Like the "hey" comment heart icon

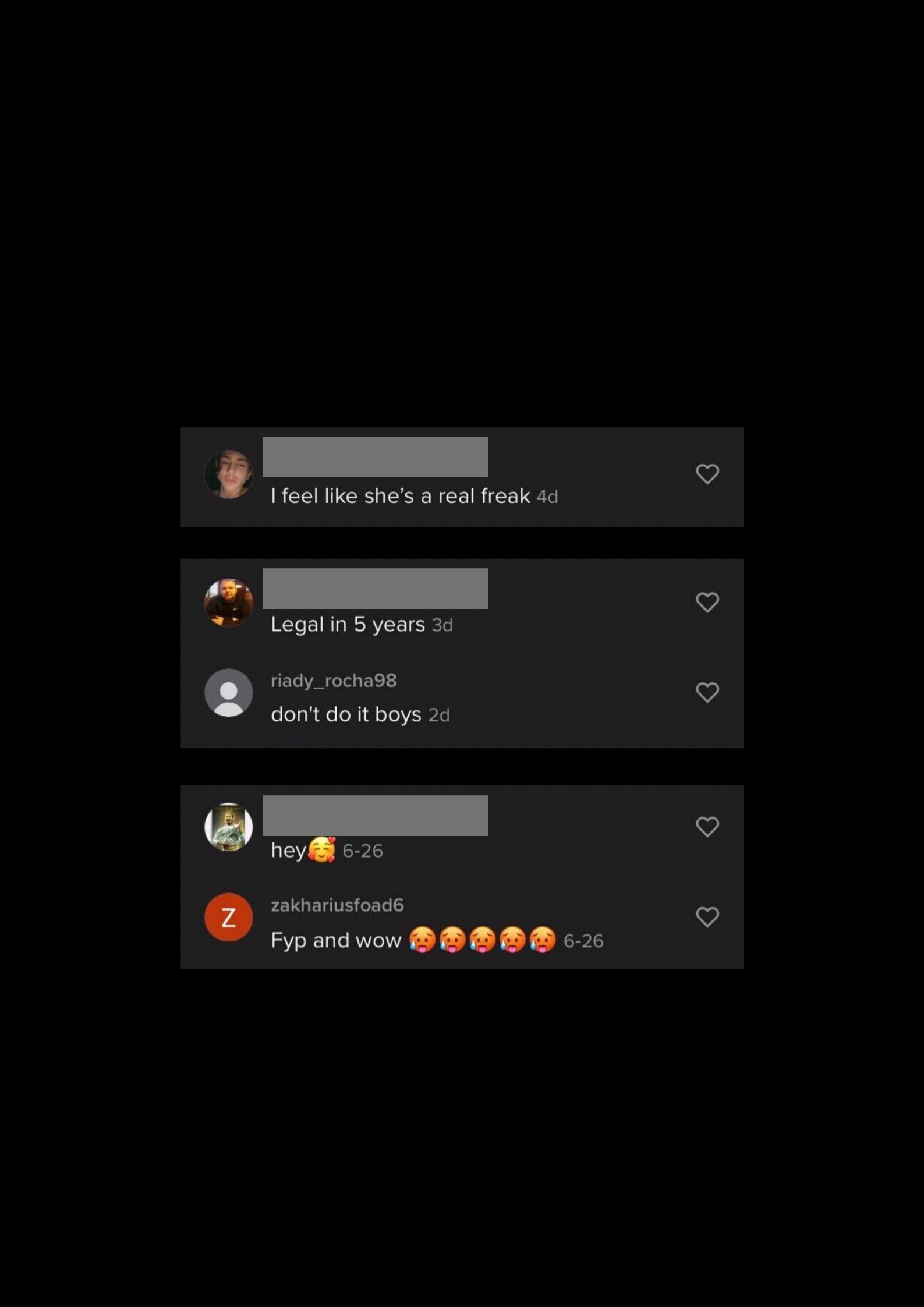click(x=707, y=827)
